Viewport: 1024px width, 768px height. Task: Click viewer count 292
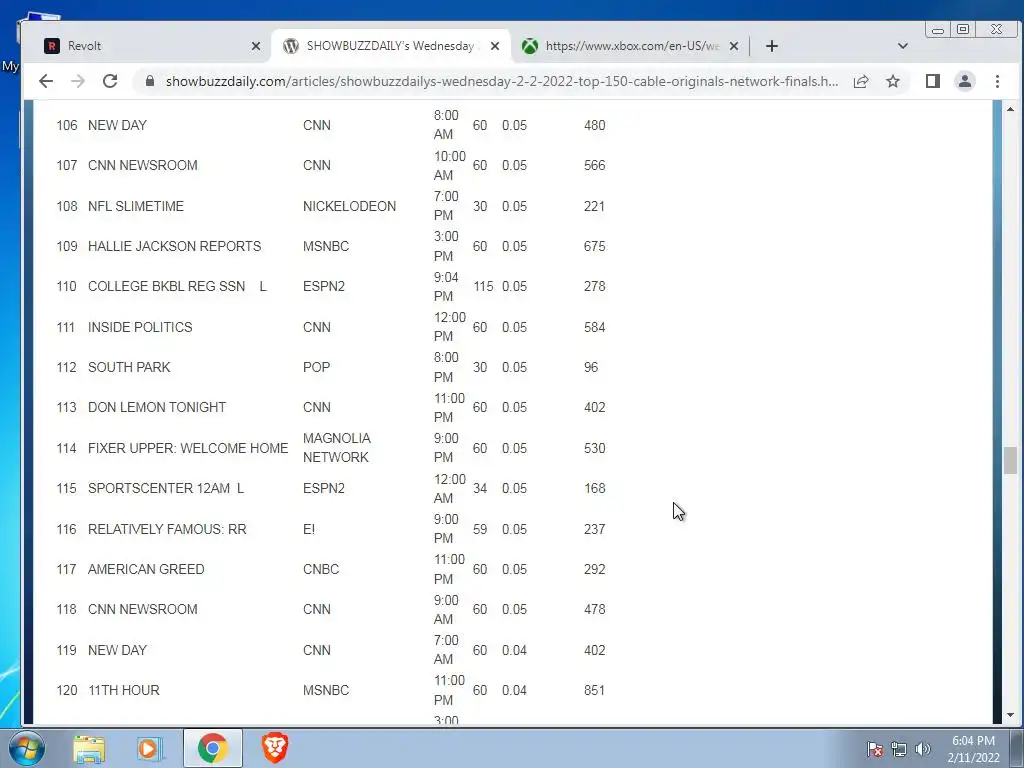tap(594, 569)
